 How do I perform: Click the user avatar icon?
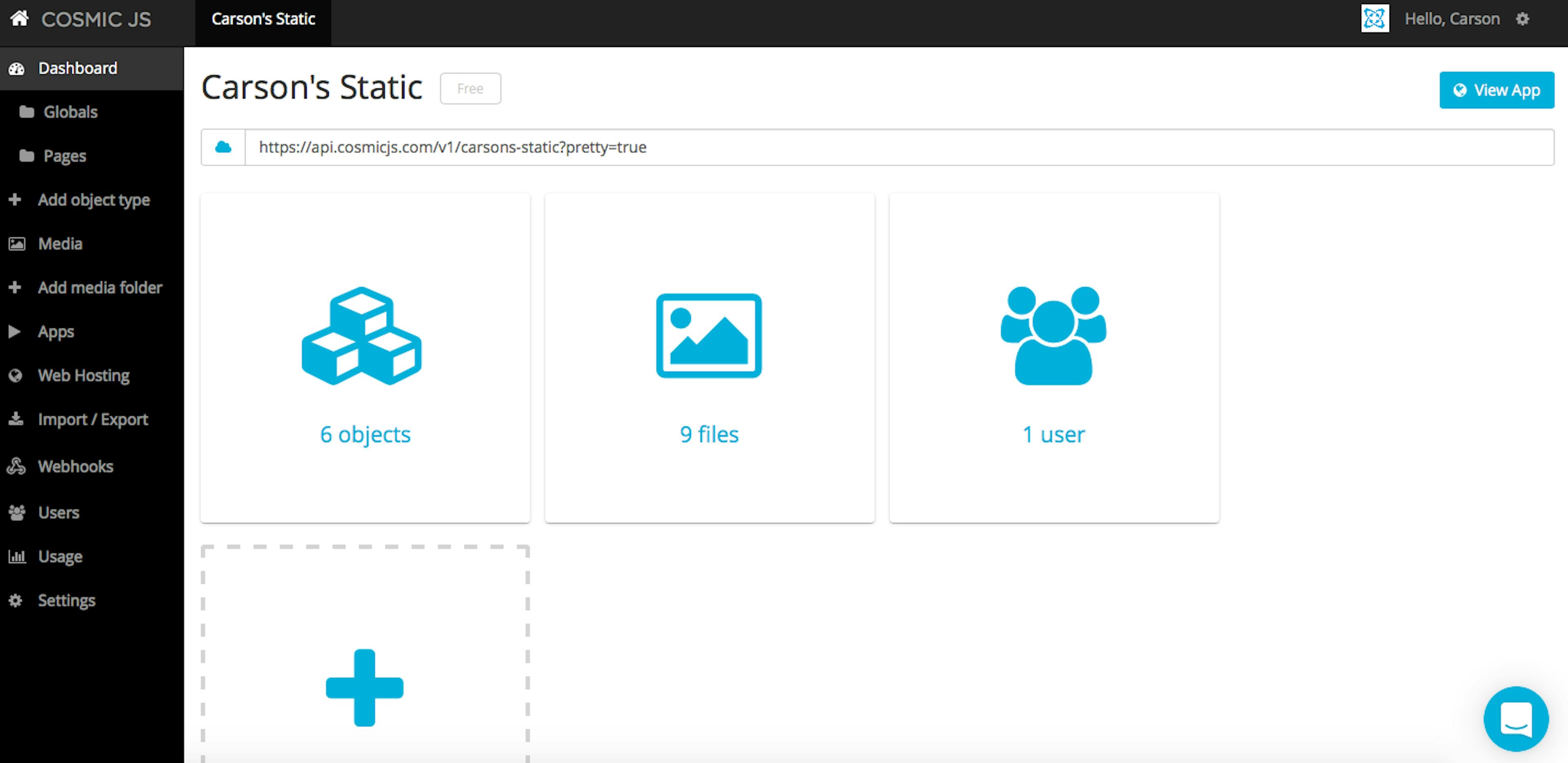[1374, 19]
